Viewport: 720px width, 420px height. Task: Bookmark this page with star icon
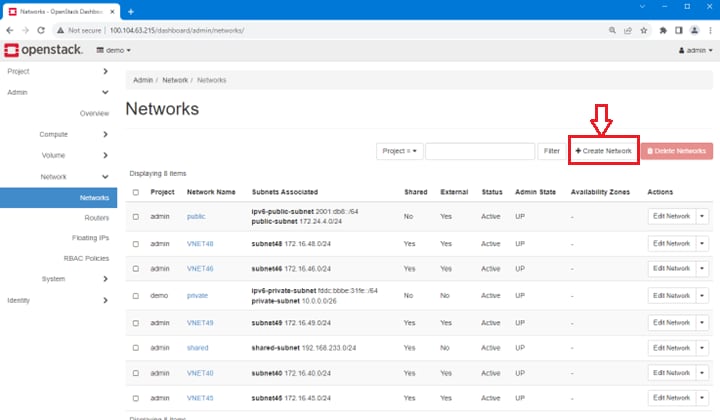644,30
